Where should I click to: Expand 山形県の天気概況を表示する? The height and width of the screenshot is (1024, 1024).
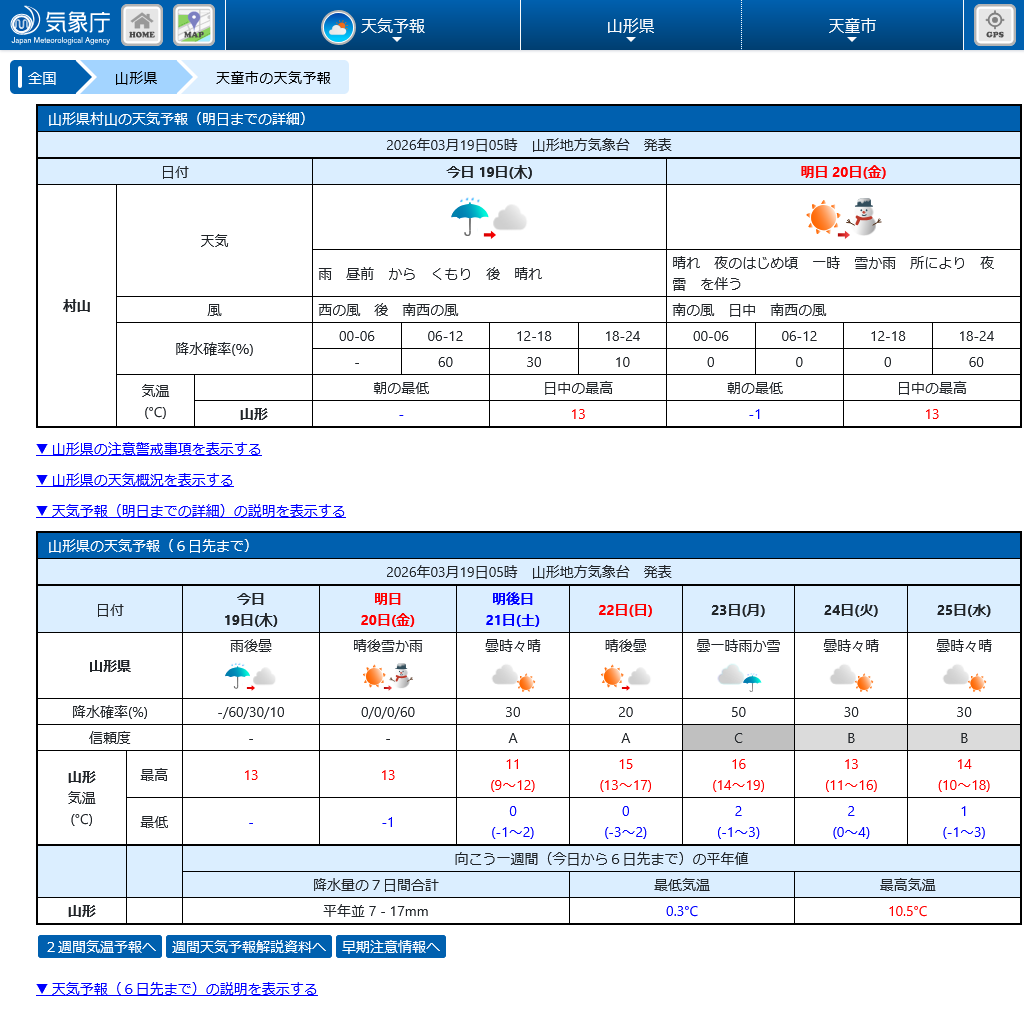135,480
